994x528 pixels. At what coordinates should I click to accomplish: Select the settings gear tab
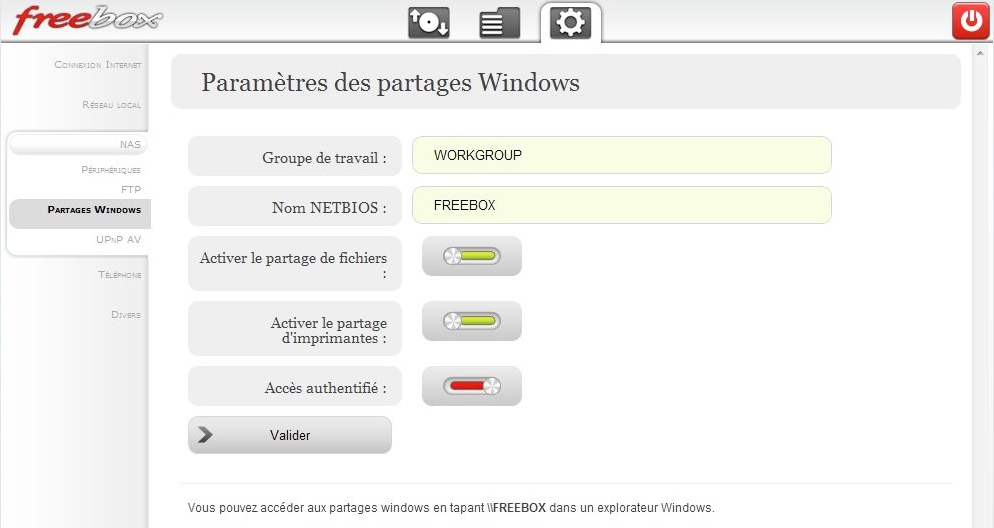click(x=570, y=23)
